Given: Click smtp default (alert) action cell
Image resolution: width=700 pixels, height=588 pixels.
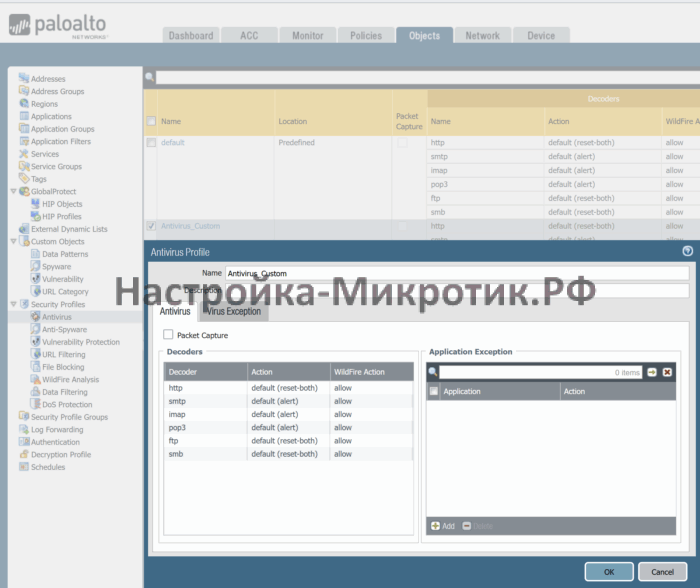Looking at the screenshot, I should [x=288, y=401].
